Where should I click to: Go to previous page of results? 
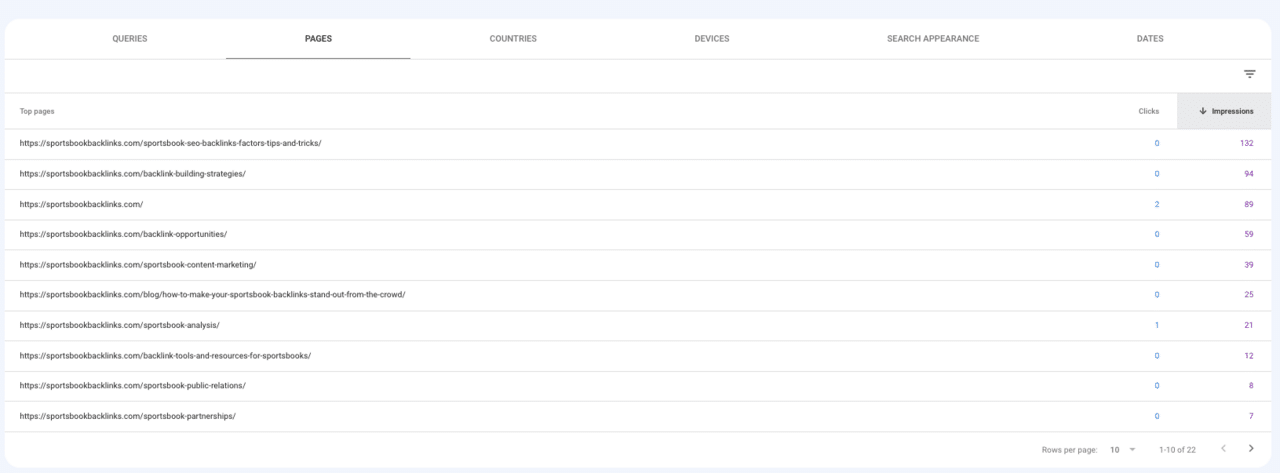(1223, 449)
